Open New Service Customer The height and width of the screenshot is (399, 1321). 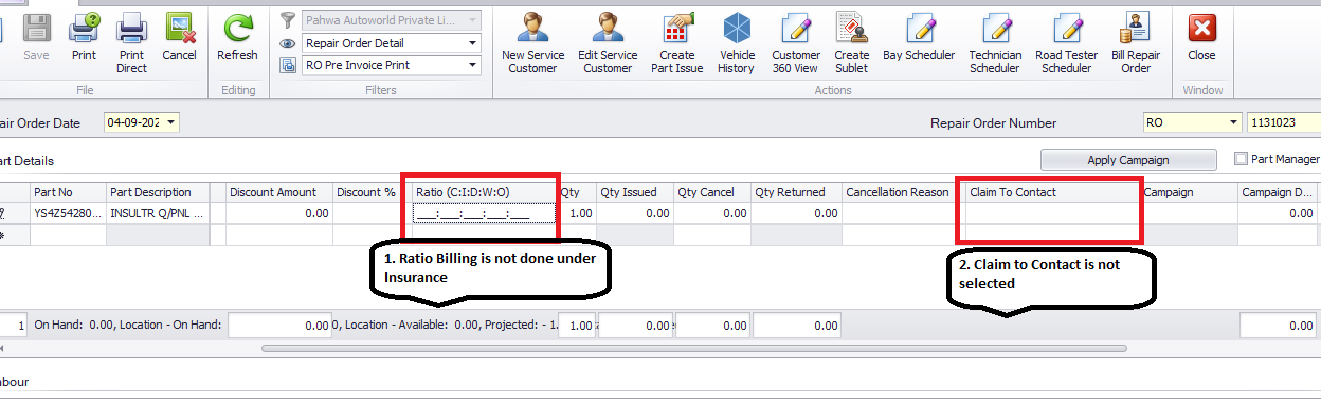coord(533,43)
